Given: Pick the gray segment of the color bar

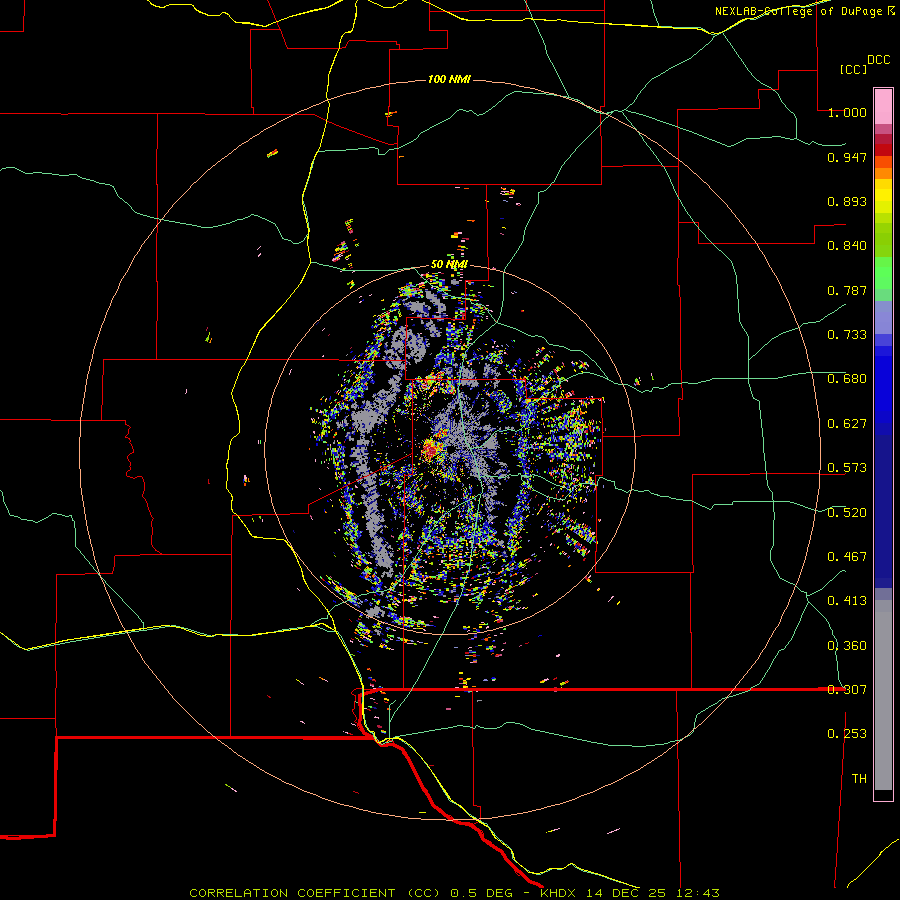Looking at the screenshot, I should 883,695.
